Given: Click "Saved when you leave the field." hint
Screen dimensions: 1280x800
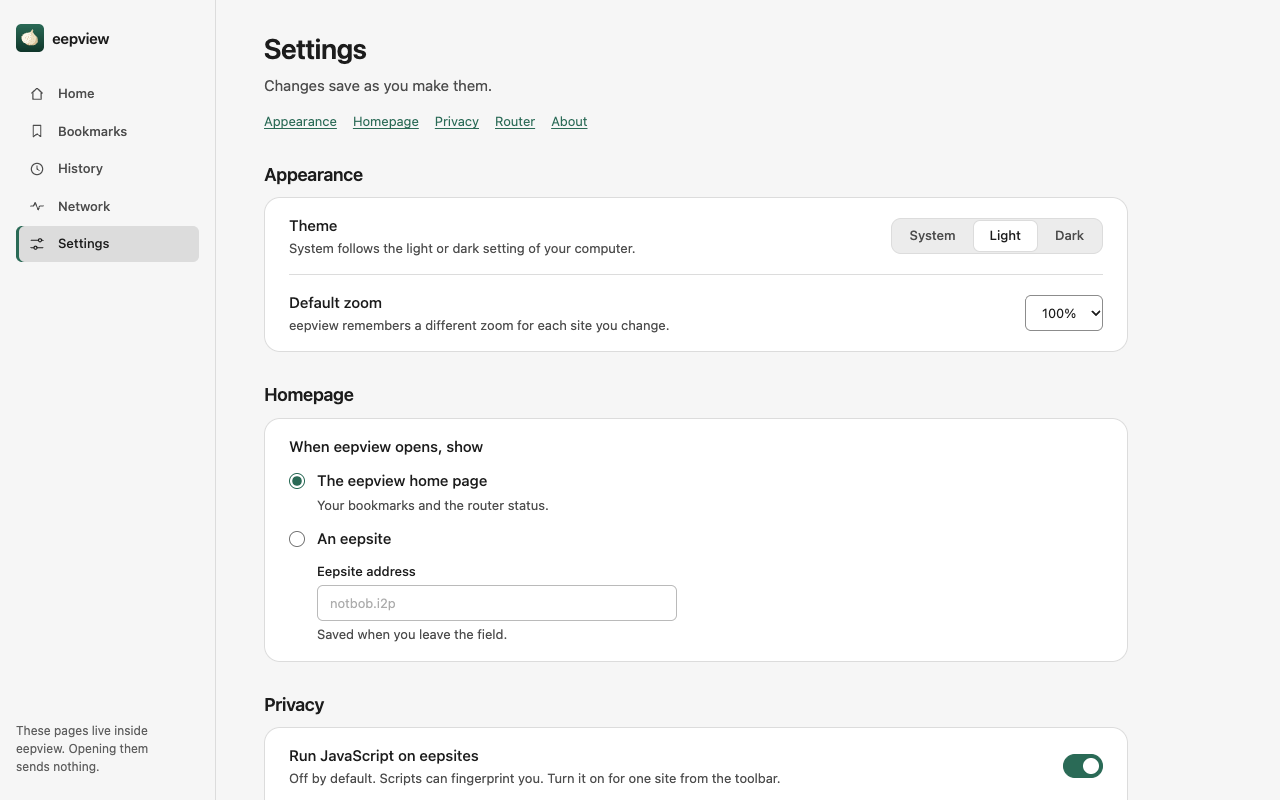Looking at the screenshot, I should click(x=412, y=634).
